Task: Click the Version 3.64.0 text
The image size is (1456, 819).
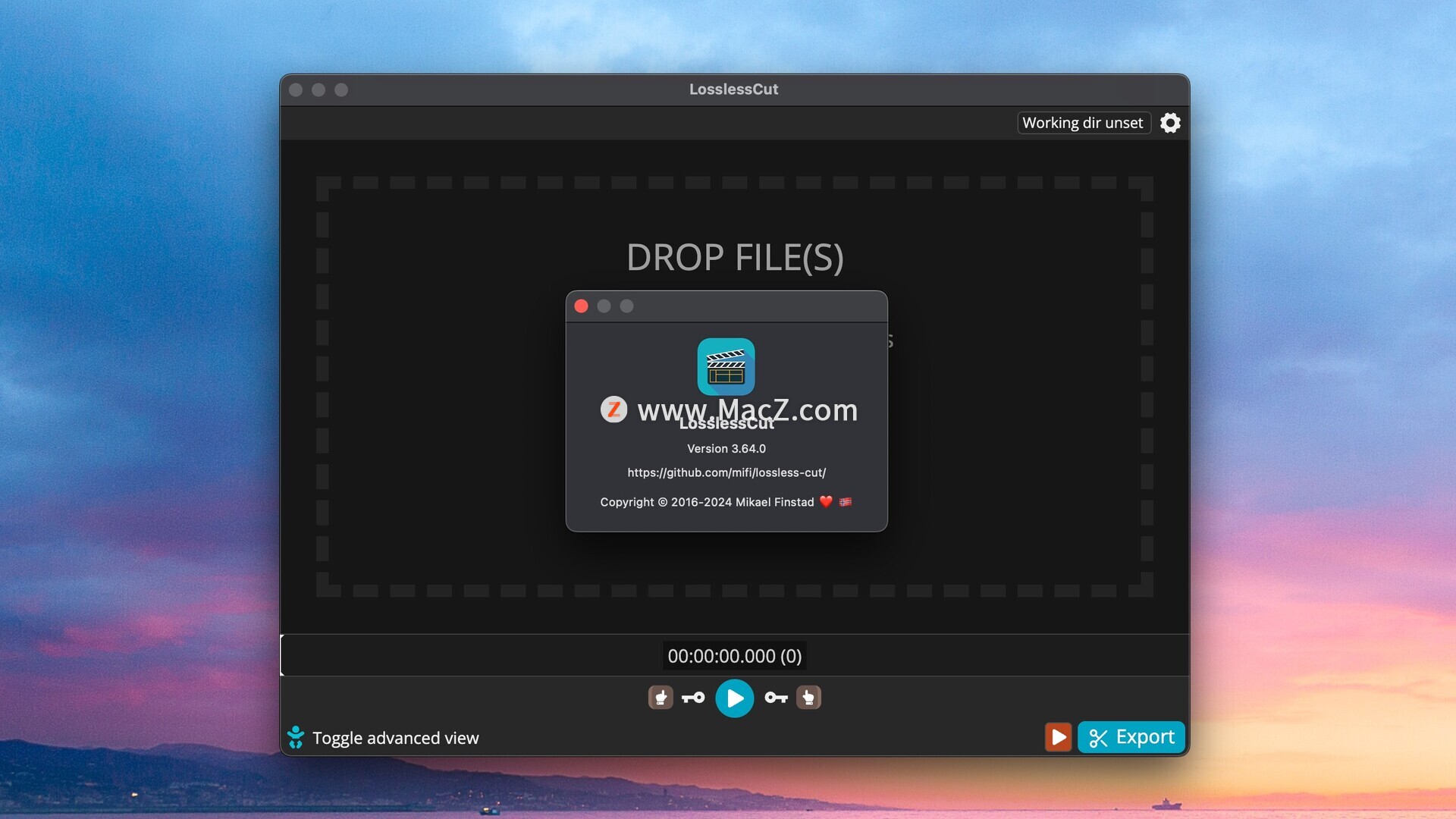Action: point(726,449)
